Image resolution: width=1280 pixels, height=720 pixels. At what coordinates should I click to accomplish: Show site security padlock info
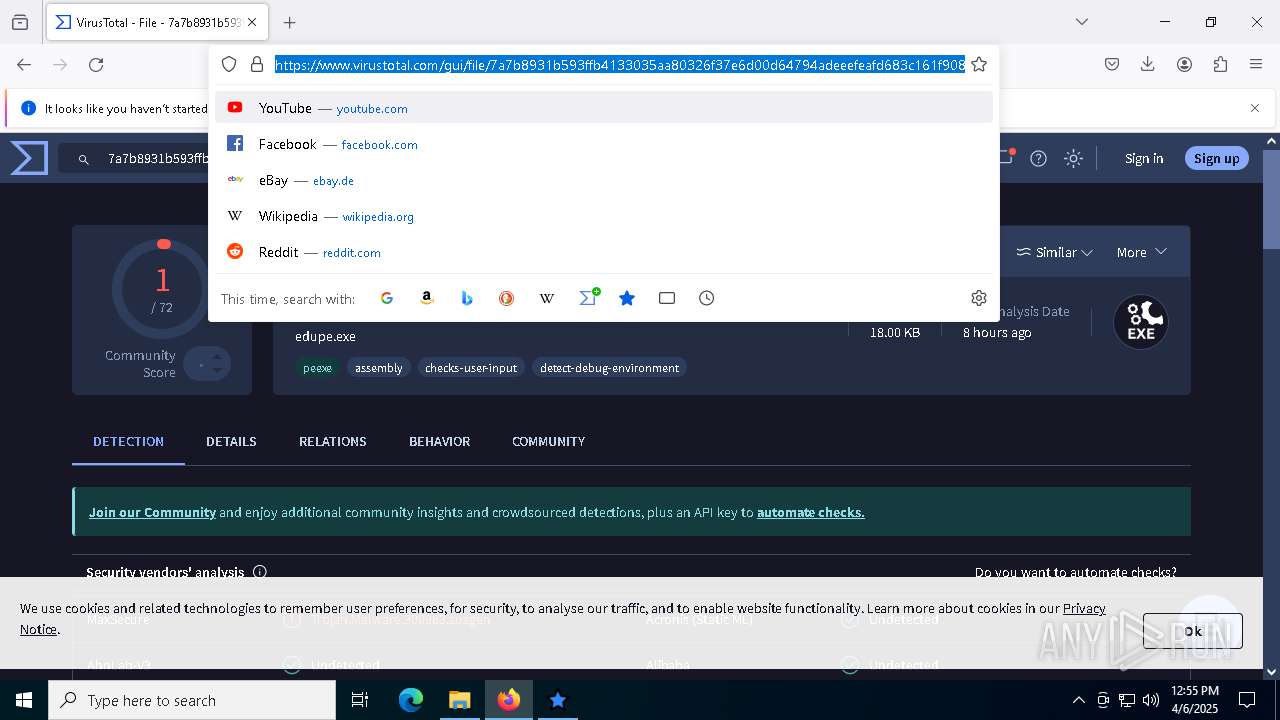[257, 64]
